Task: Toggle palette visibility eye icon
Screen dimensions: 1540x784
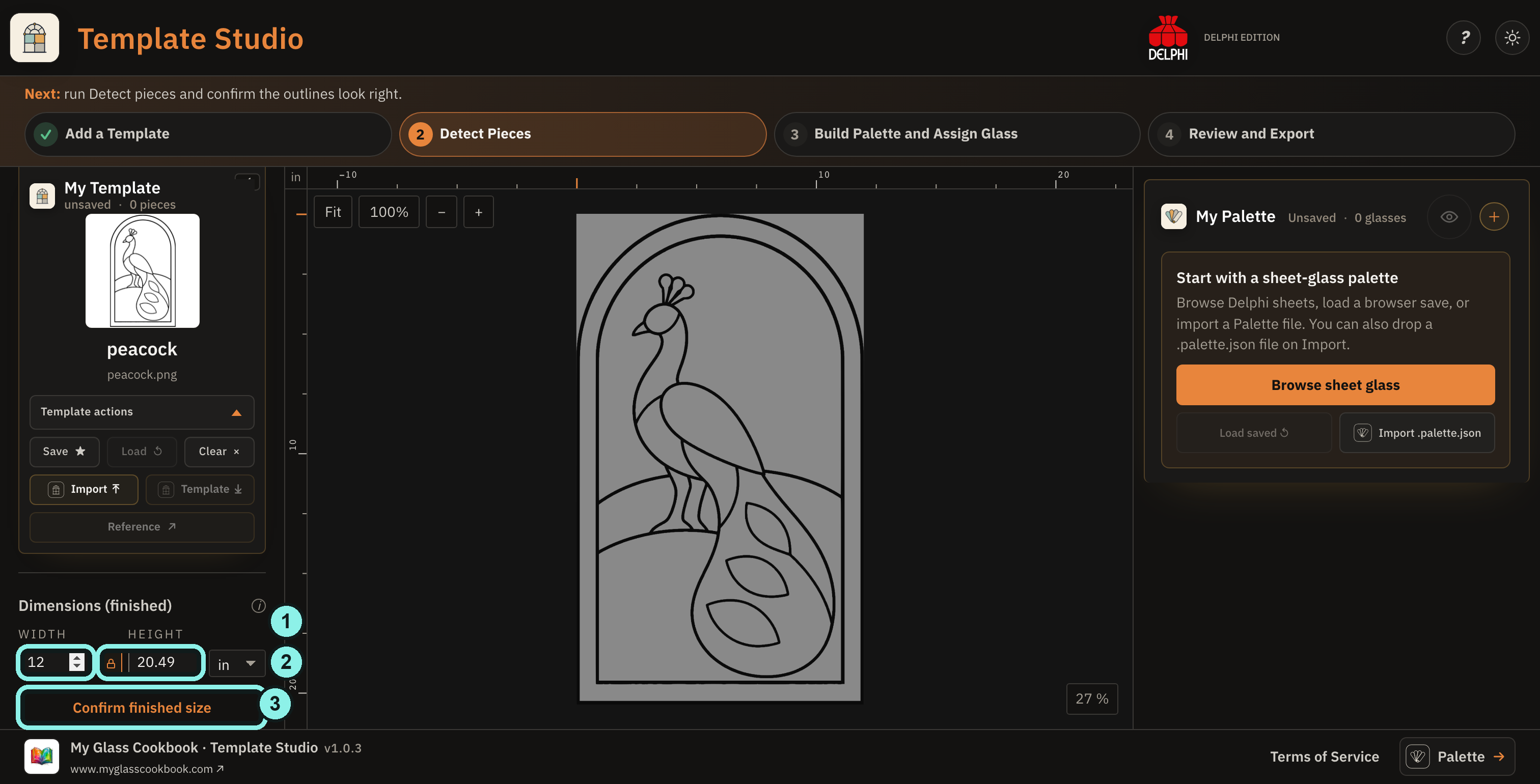Action: click(1448, 217)
